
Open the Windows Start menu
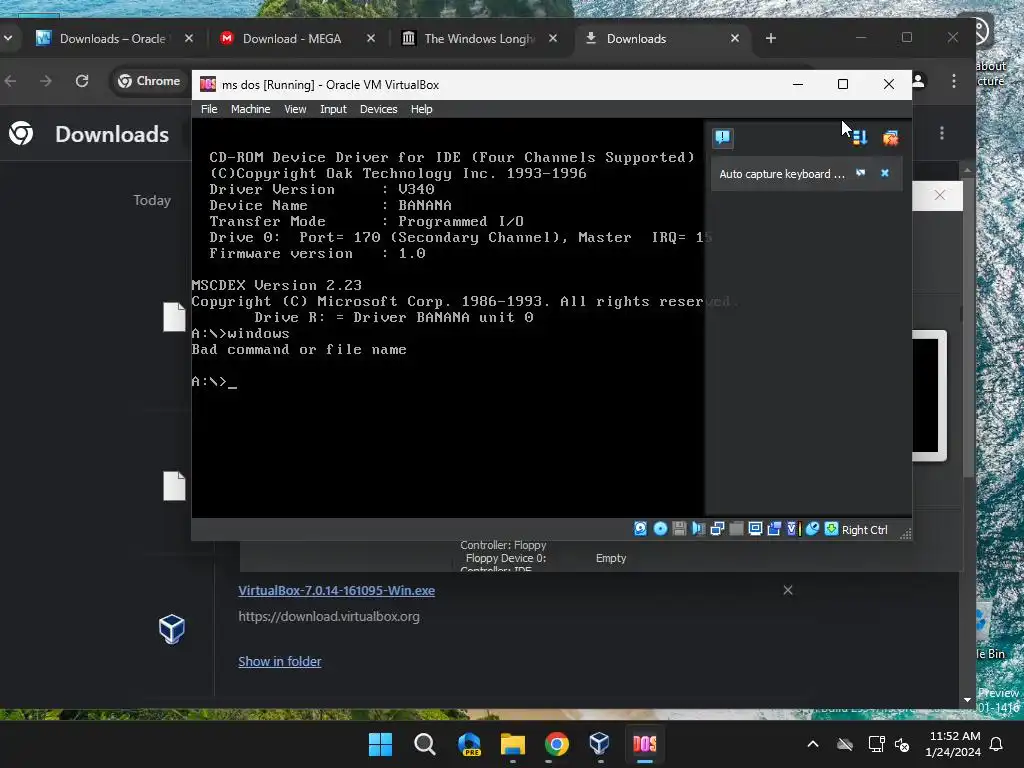click(380, 744)
